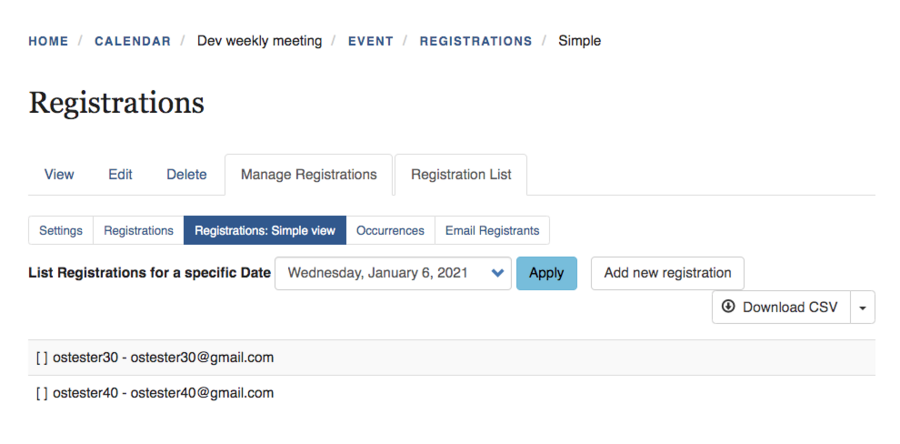The width and height of the screenshot is (900, 444).
Task: Open the Edit tab
Action: coord(120,174)
